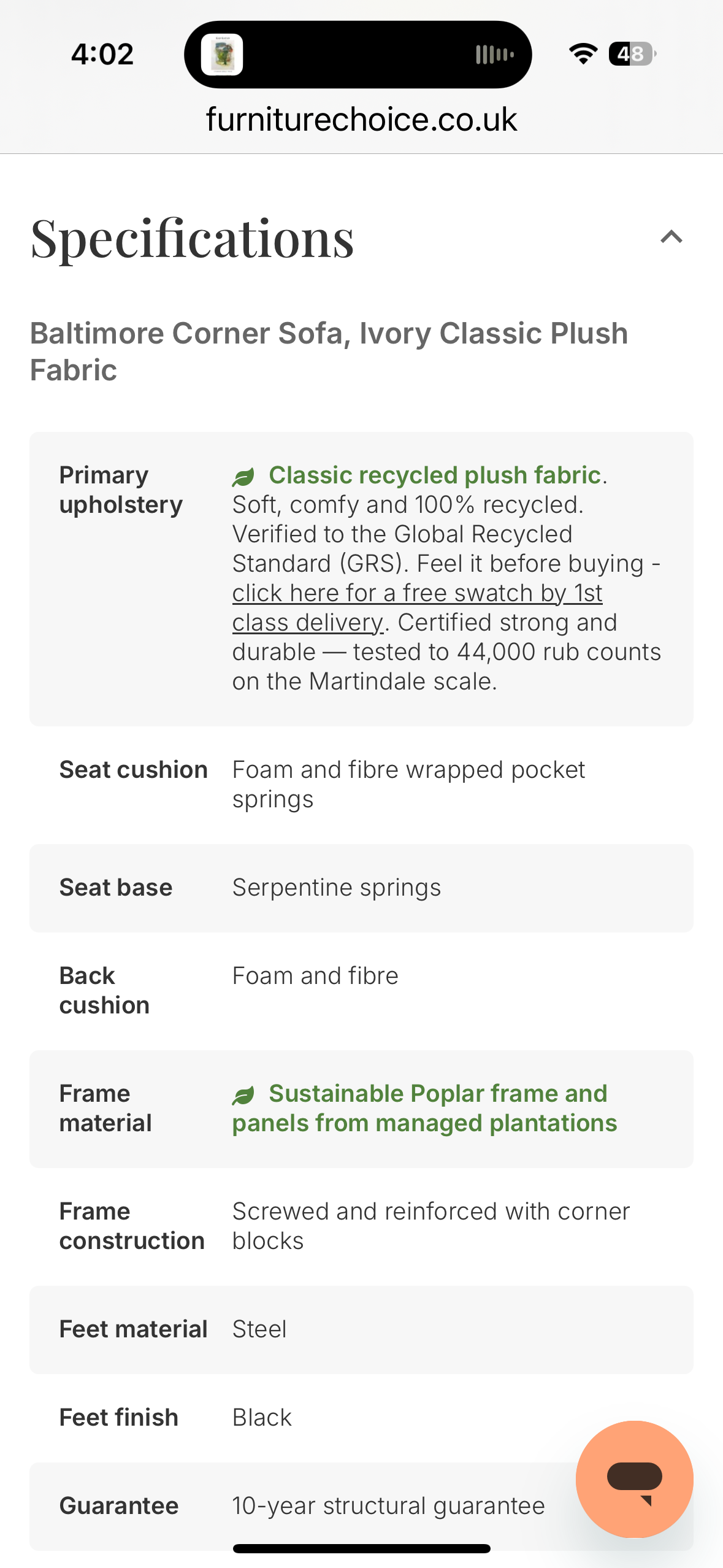
Task: Tap the 4:02 clock in status bar
Action: click(102, 54)
